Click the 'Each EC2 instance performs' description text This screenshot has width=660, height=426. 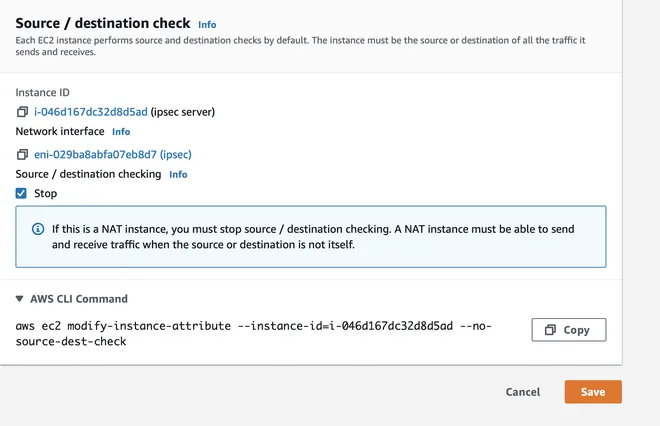click(x=301, y=46)
